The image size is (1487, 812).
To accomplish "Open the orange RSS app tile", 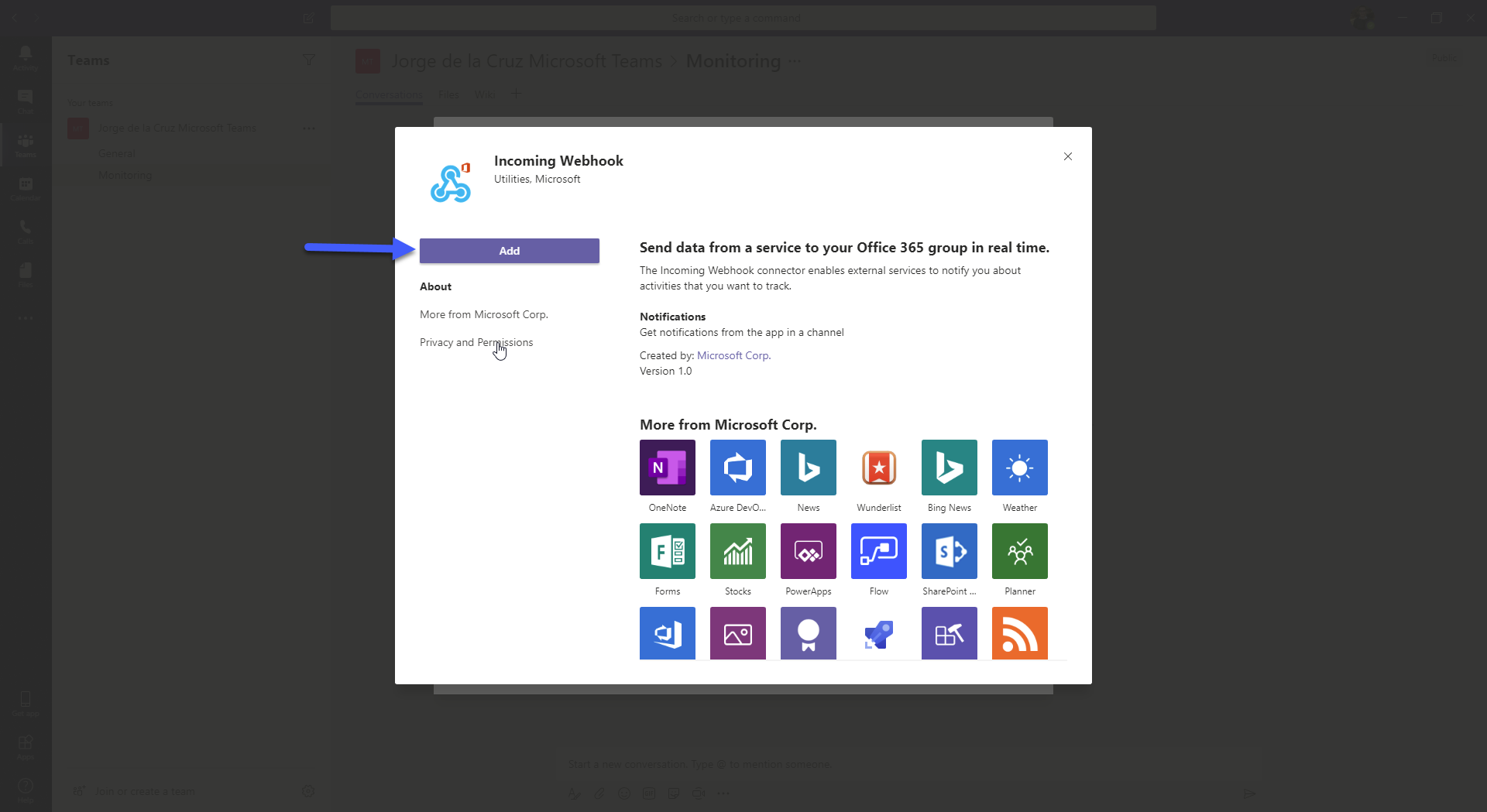I will 1020,633.
